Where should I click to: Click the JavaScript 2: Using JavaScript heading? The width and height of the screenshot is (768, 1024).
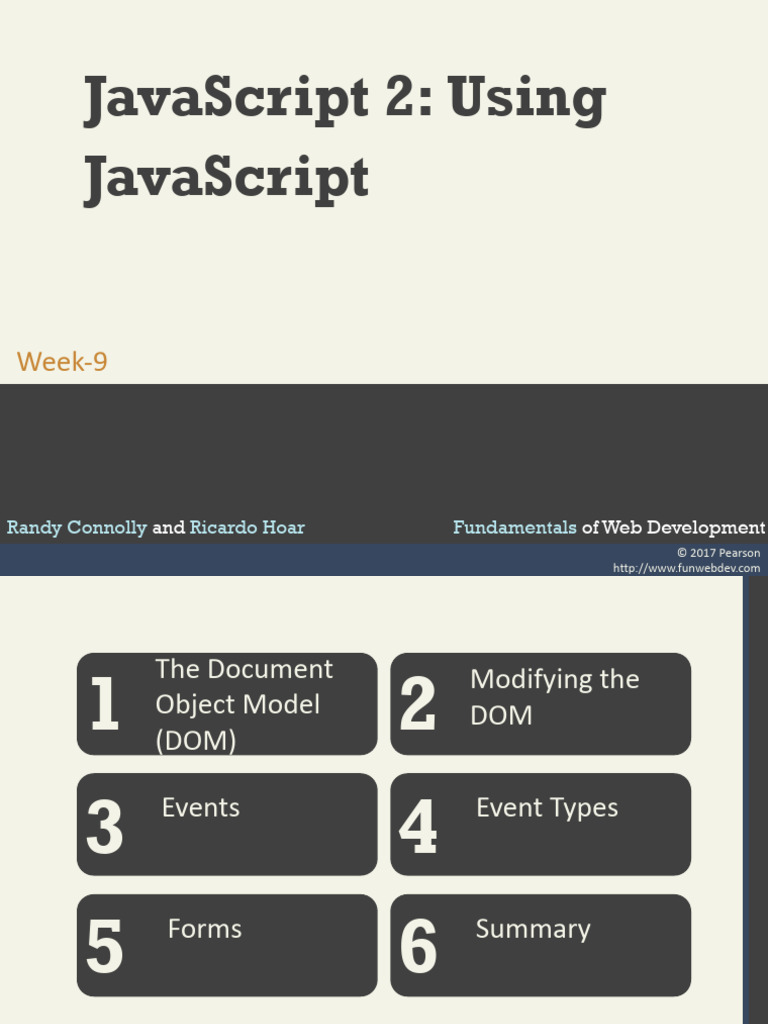click(345, 138)
